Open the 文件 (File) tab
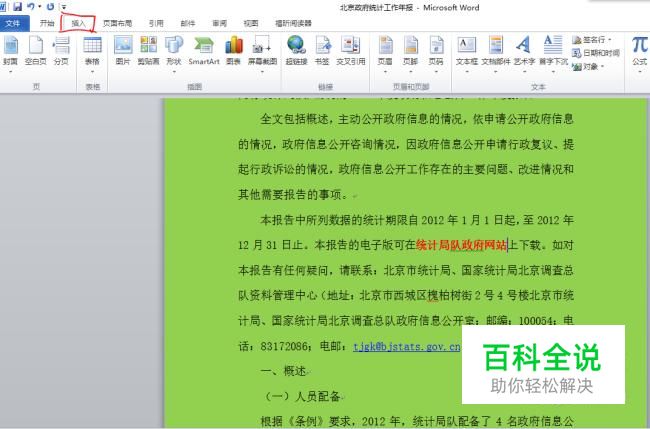This screenshot has height=429, width=650. coord(13,23)
